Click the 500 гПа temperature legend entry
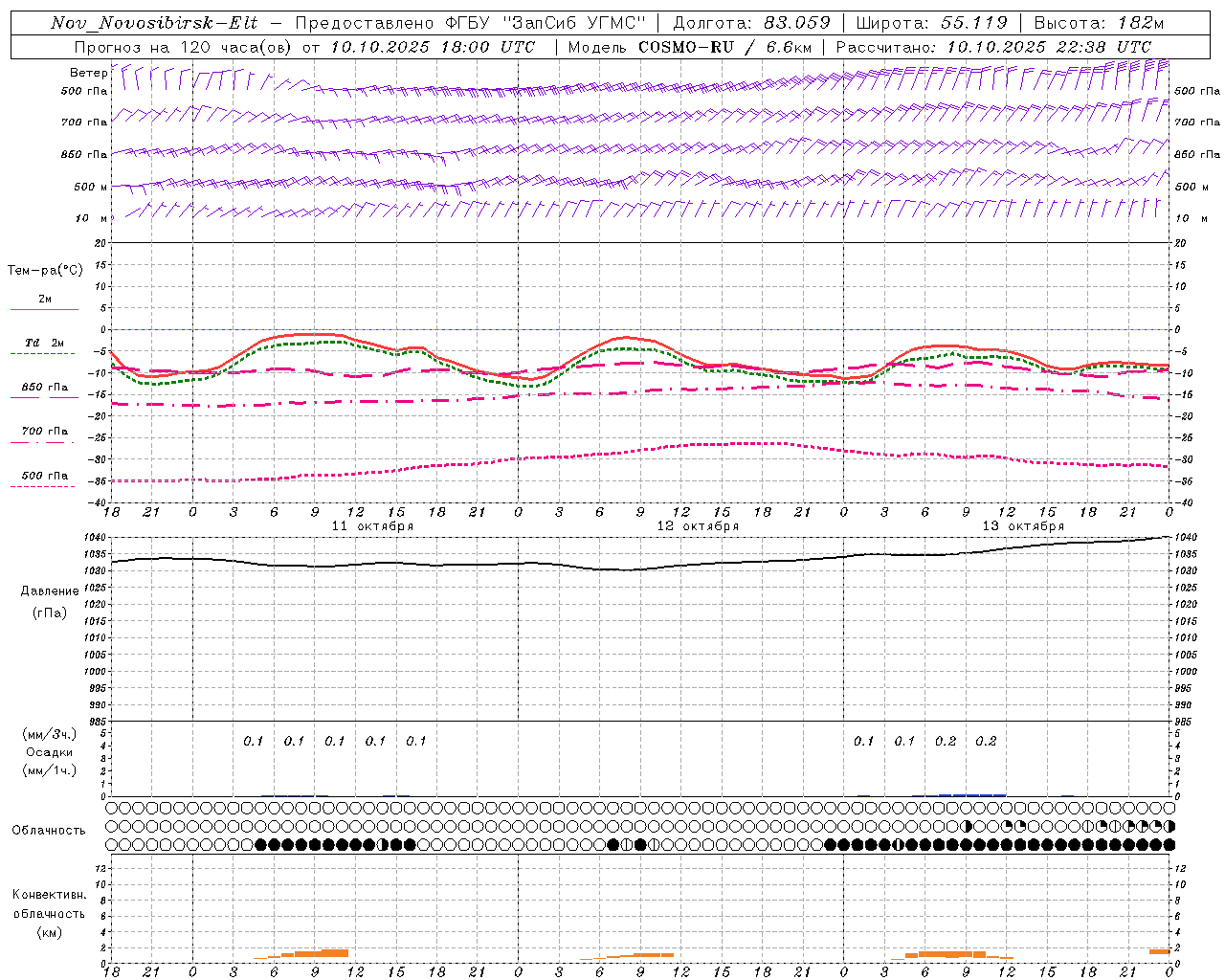1225x980 pixels. [x=45, y=476]
